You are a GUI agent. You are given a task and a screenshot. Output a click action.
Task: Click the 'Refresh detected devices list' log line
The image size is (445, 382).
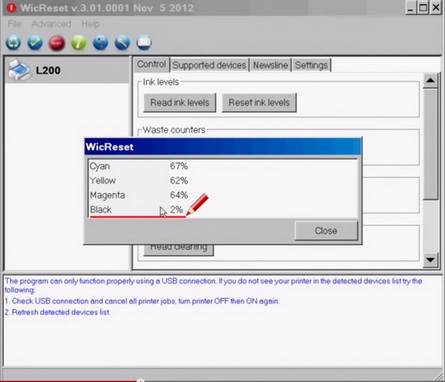(57, 312)
